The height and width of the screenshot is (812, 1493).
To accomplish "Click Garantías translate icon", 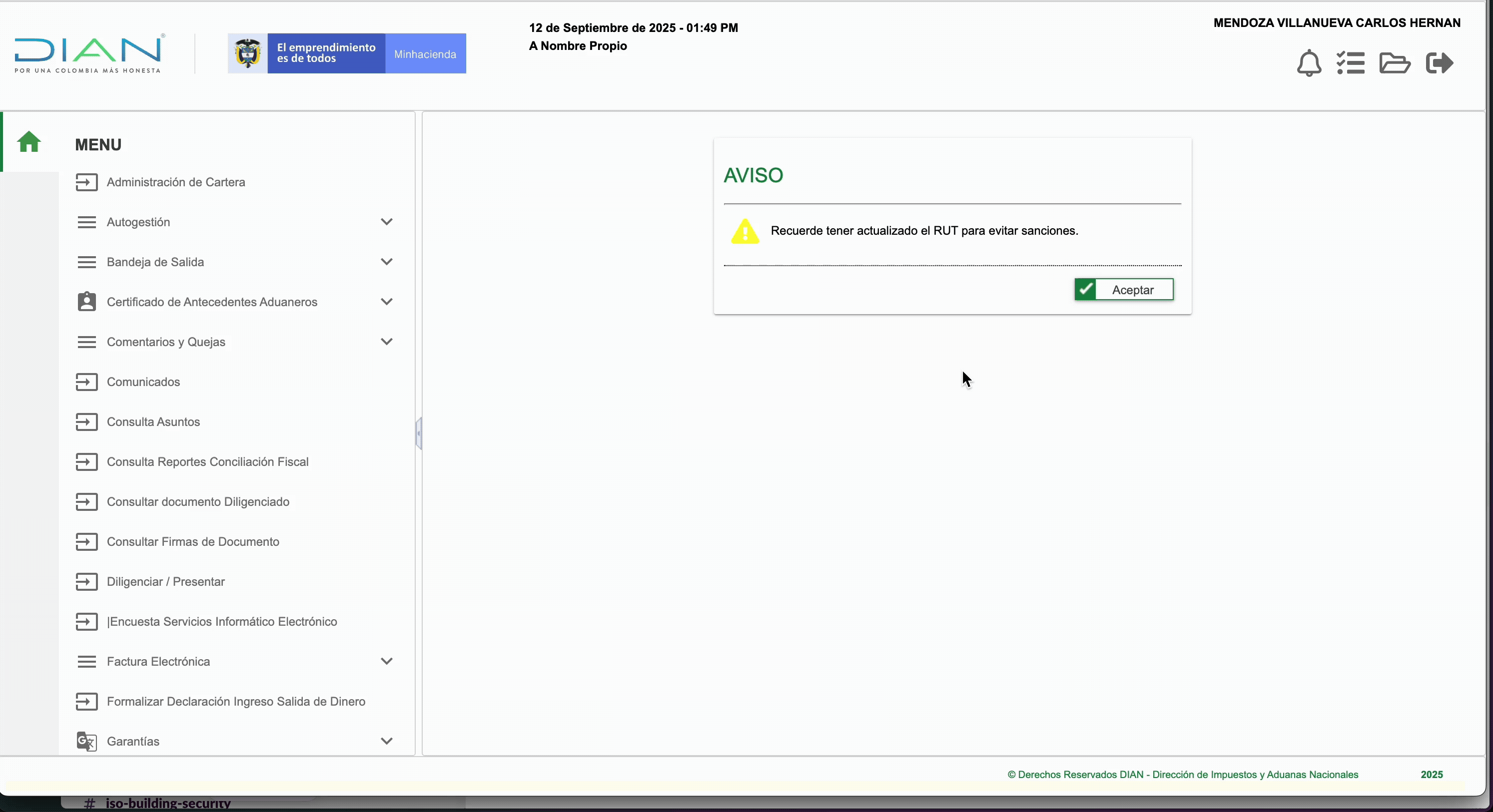I will (87, 742).
